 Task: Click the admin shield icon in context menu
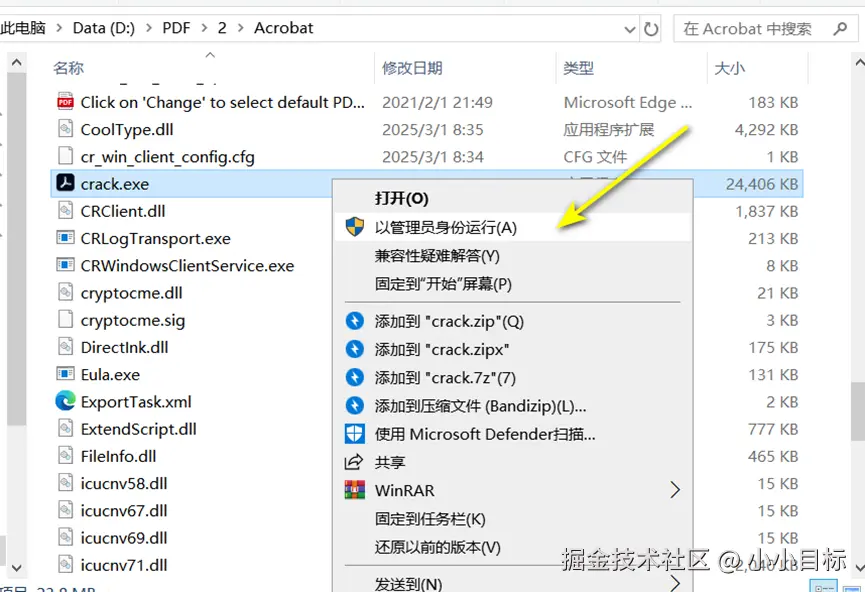click(355, 227)
